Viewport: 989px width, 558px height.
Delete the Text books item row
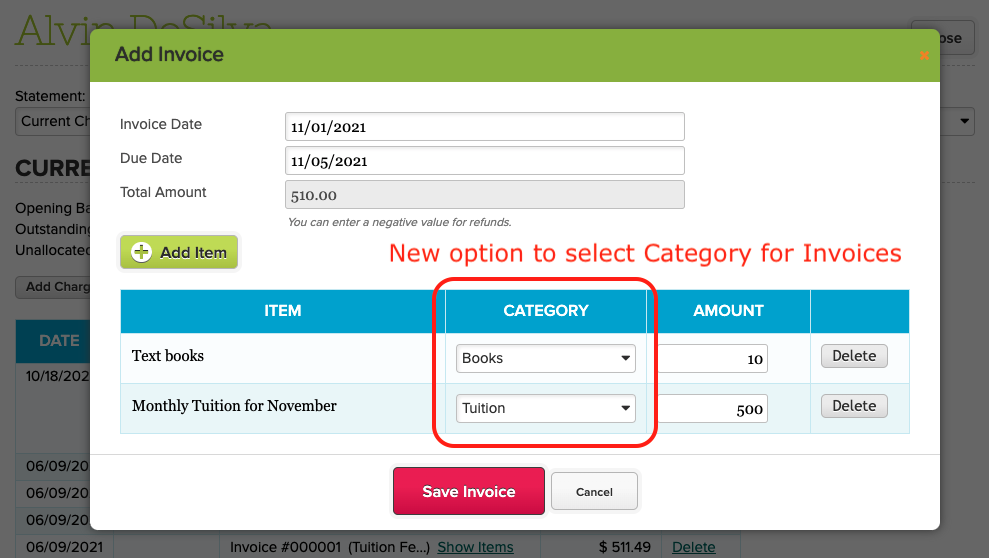tap(854, 356)
